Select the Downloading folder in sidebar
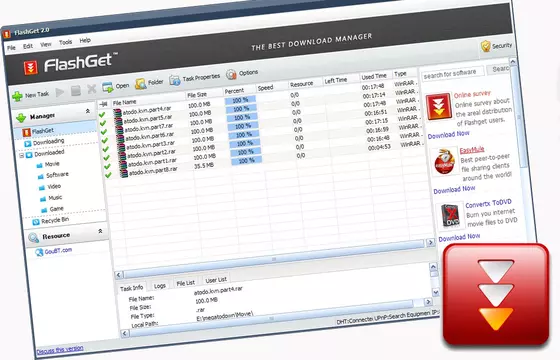Image resolution: width=560 pixels, height=360 pixels. [45, 142]
